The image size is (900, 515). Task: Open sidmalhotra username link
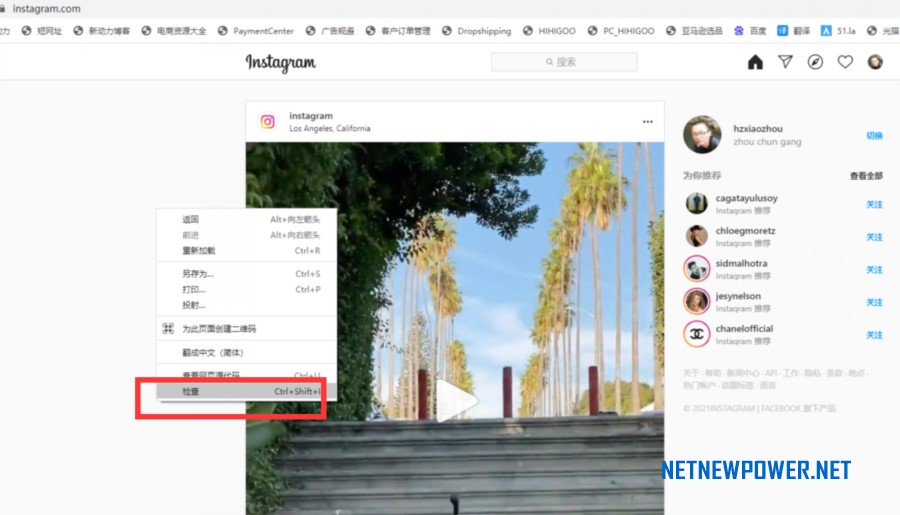[x=741, y=264]
